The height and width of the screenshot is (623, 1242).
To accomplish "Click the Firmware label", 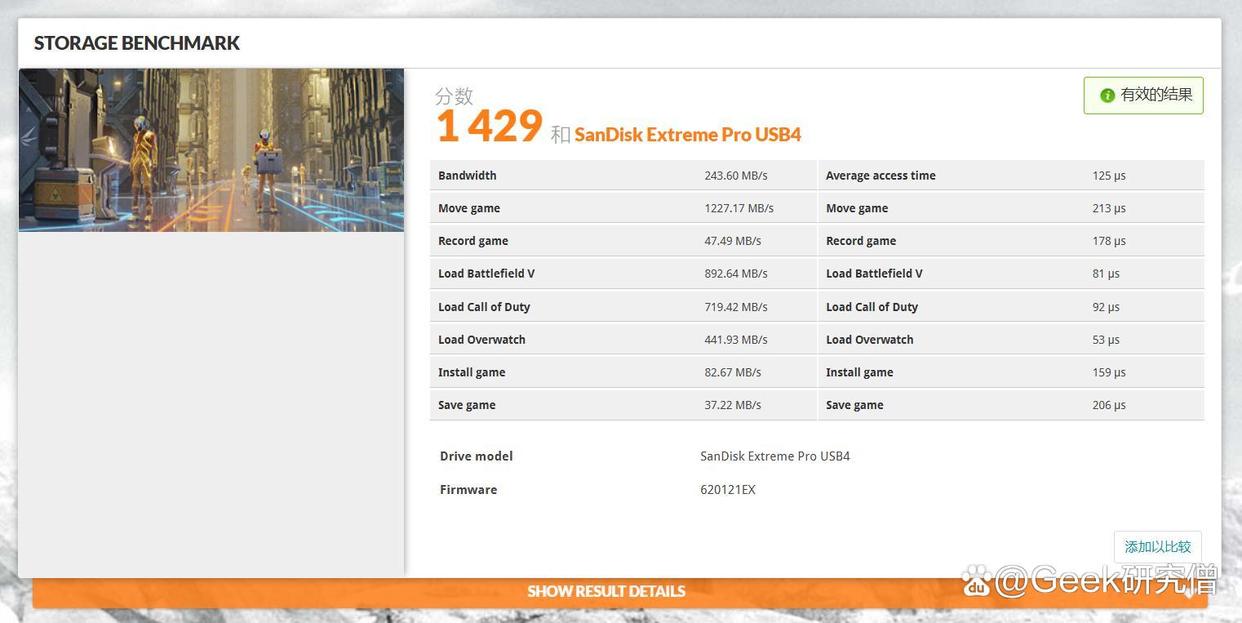I will (x=468, y=490).
